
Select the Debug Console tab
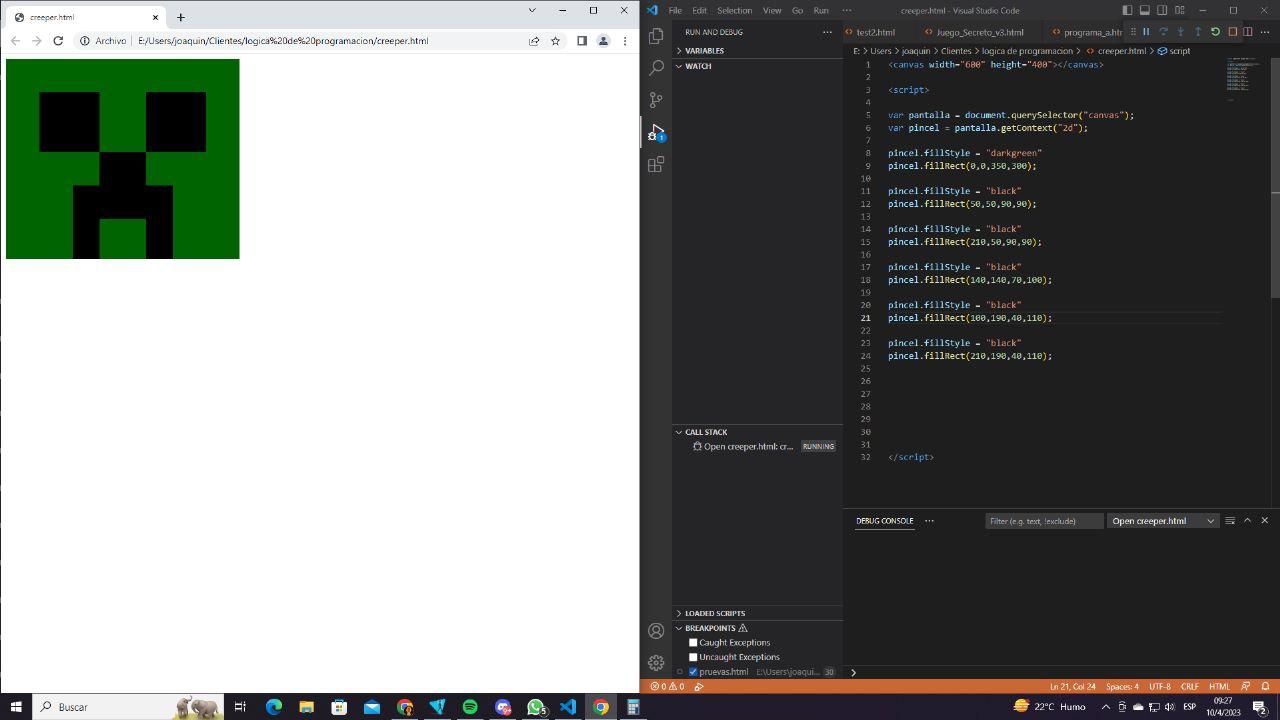[884, 521]
